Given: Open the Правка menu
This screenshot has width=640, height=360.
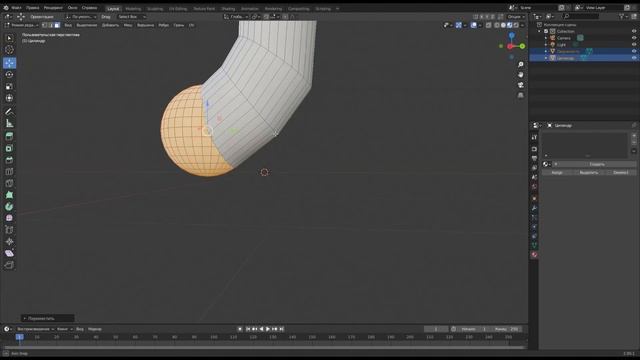Looking at the screenshot, I should (x=33, y=8).
